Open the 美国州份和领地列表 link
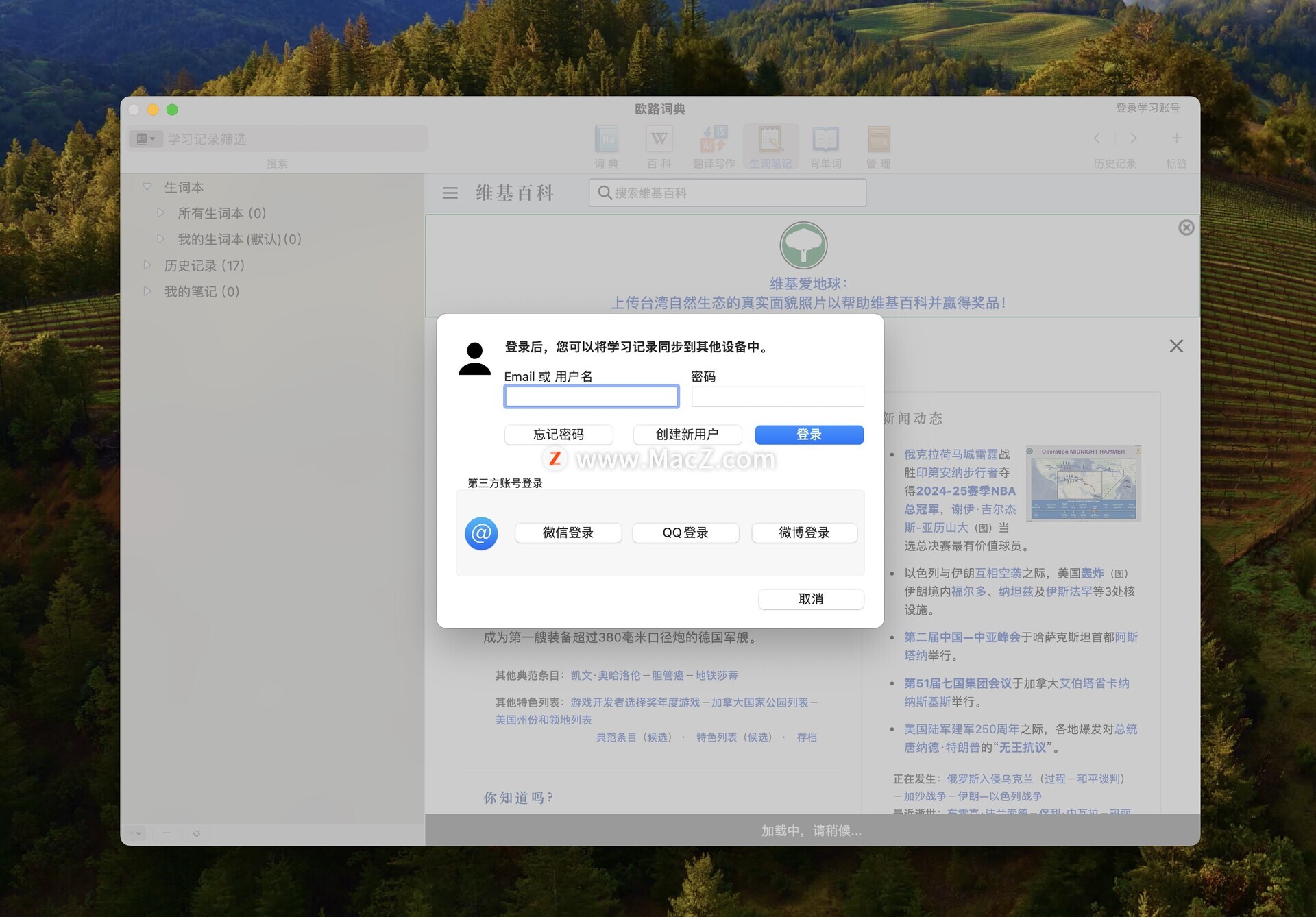 [544, 720]
